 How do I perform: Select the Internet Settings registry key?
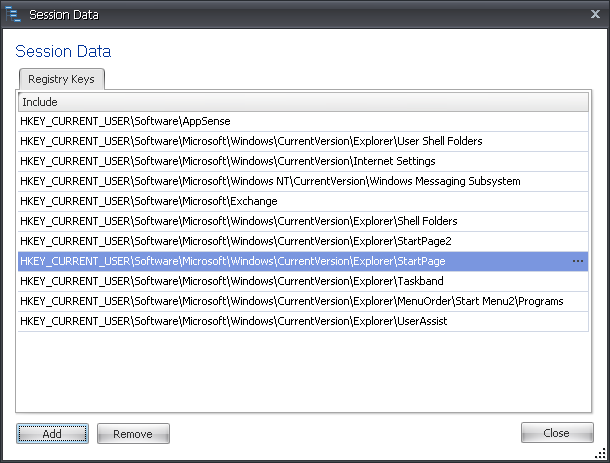coord(303,161)
